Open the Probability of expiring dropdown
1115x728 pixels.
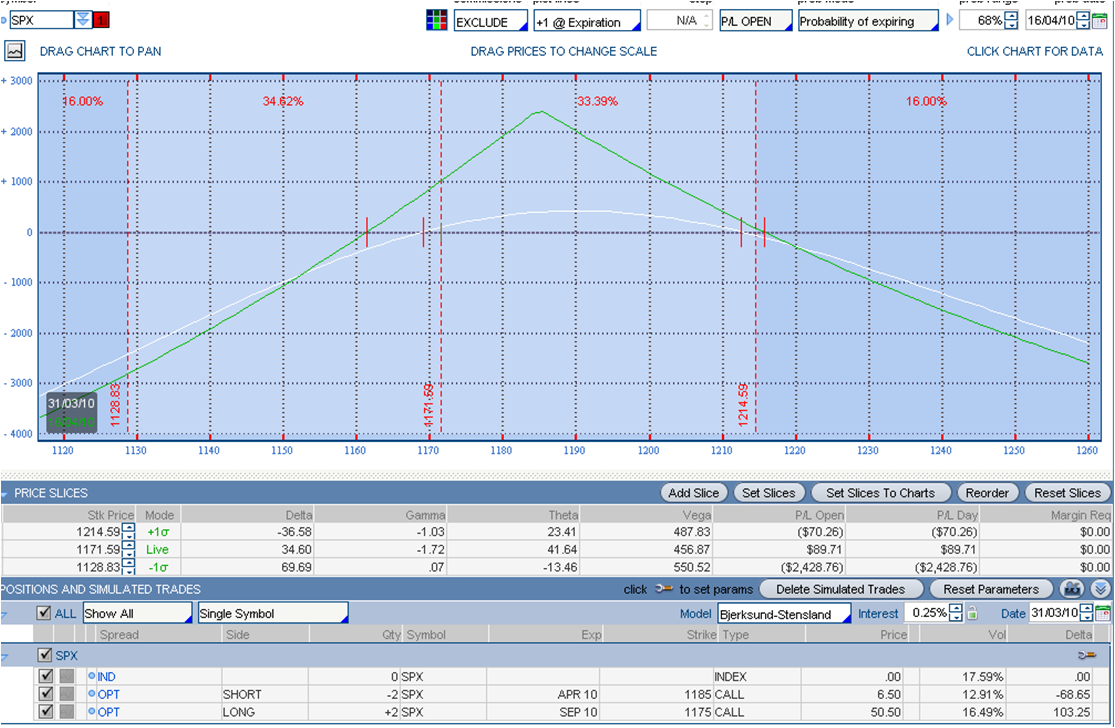pos(868,21)
